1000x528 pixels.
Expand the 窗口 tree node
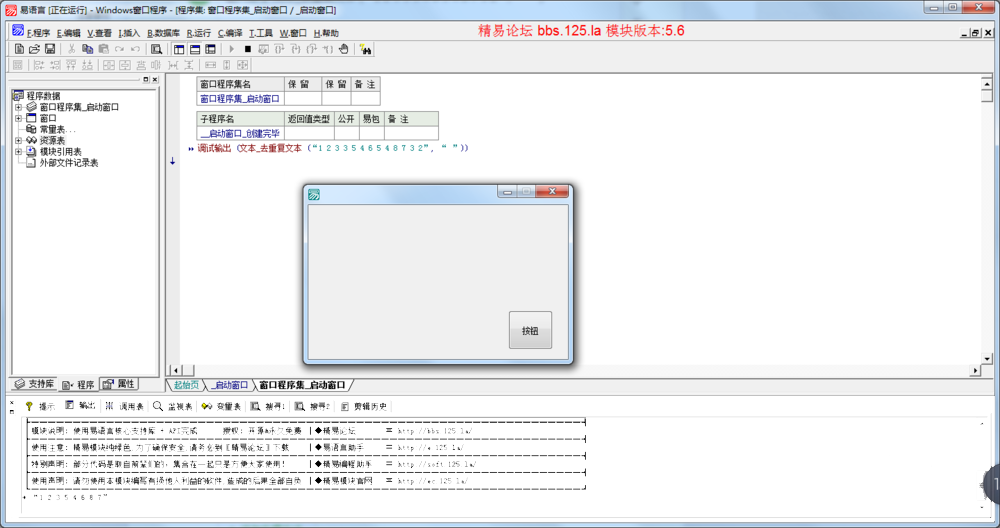coord(18,118)
